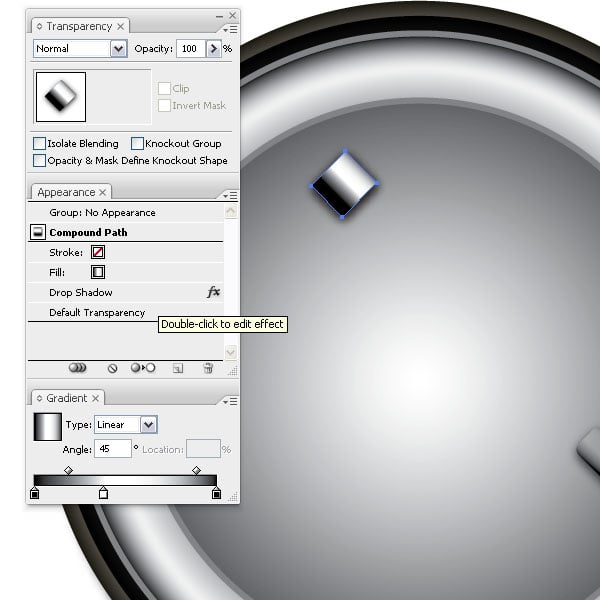Click the Drop Shadow fx icon
Image resolution: width=600 pixels, height=600 pixels.
pyautogui.click(x=213, y=293)
